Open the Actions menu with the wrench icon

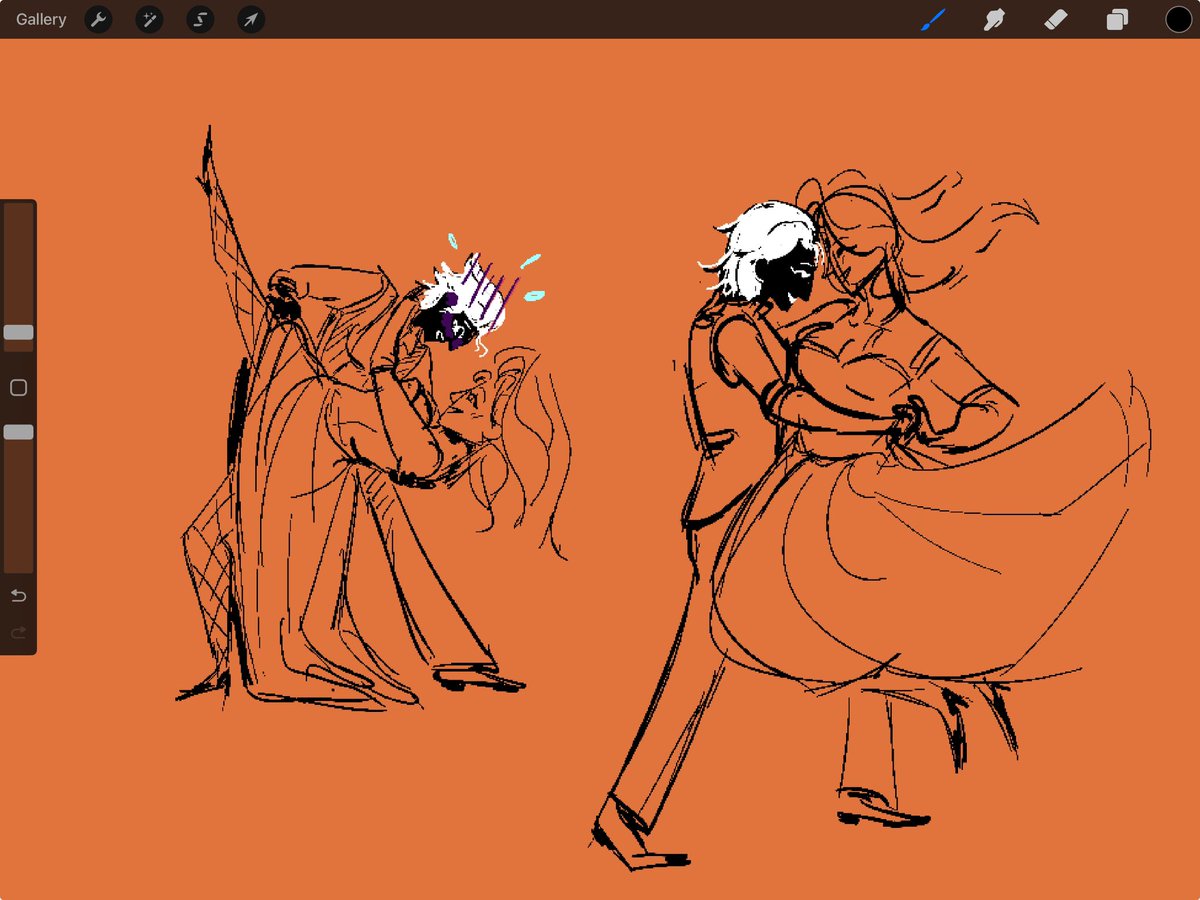(x=98, y=19)
